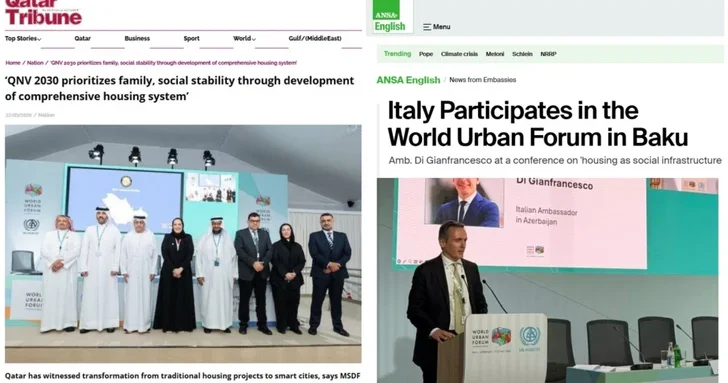Expand the Top Stories dropdown

click(x=23, y=39)
